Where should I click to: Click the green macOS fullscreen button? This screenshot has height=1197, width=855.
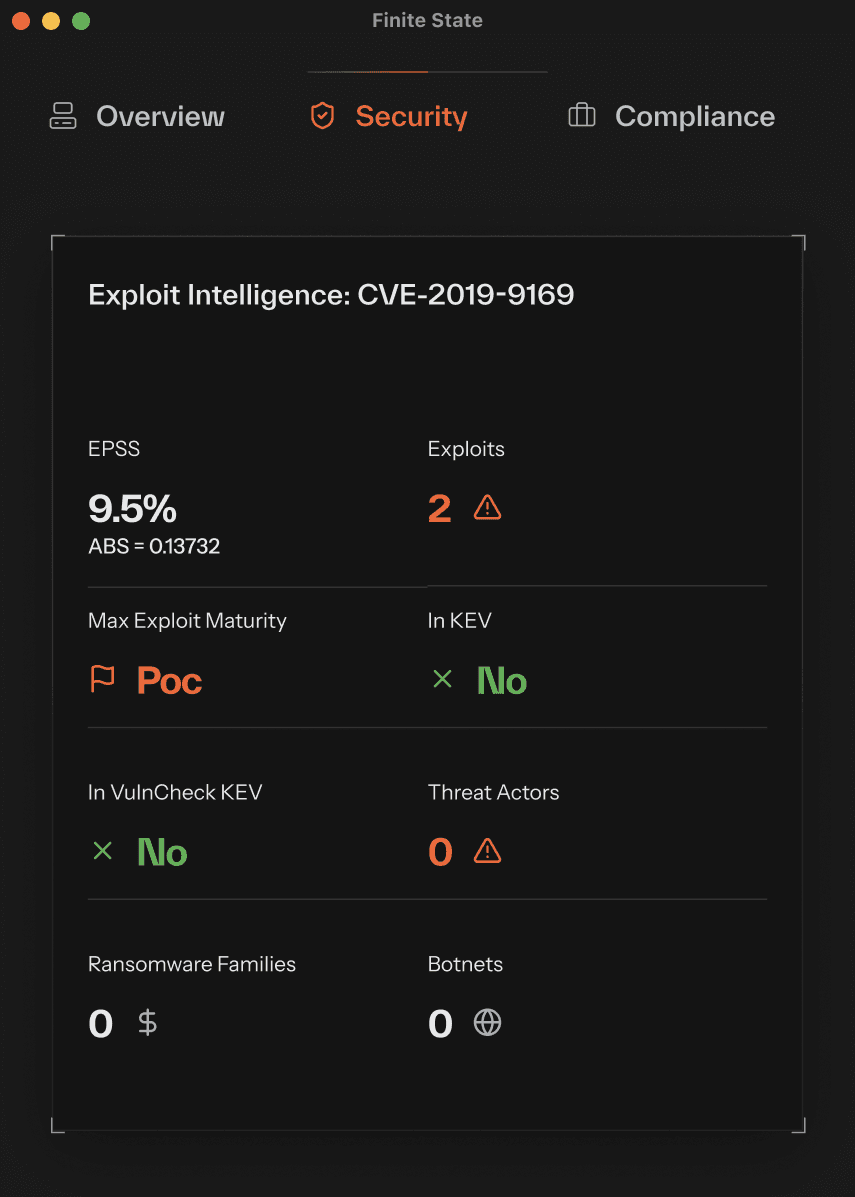(x=81, y=21)
